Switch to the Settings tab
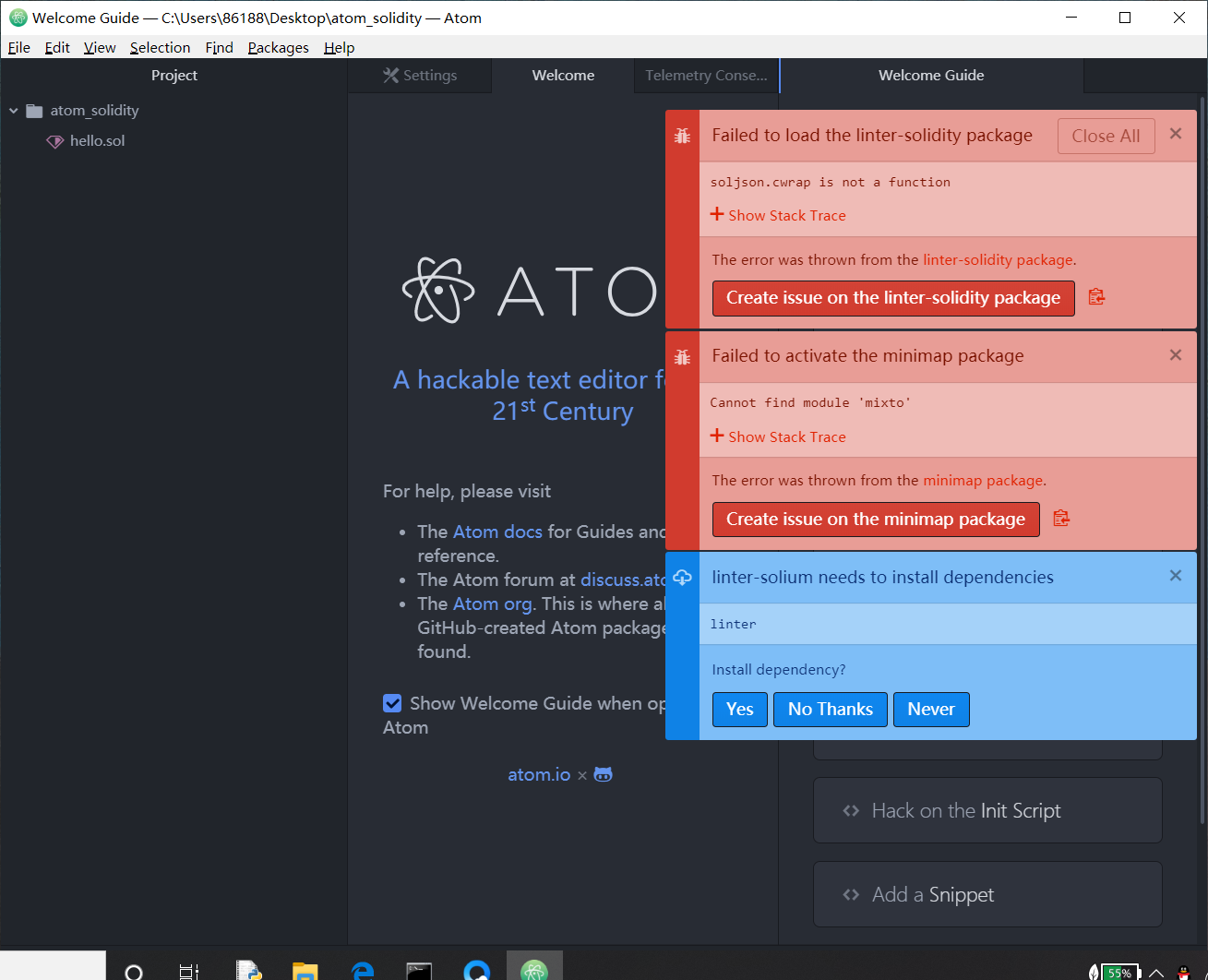The image size is (1208, 980). click(x=420, y=76)
